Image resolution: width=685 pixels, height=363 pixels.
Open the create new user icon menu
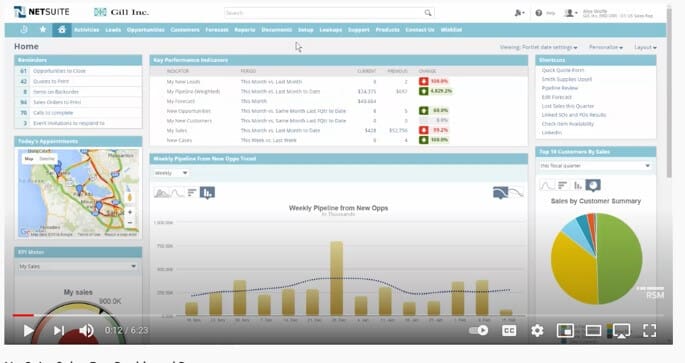[519, 13]
